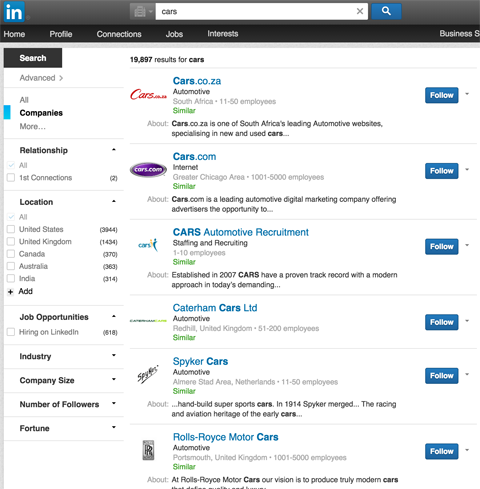The width and height of the screenshot is (480, 489).
Task: Open the Business Services menu
Action: point(459,34)
